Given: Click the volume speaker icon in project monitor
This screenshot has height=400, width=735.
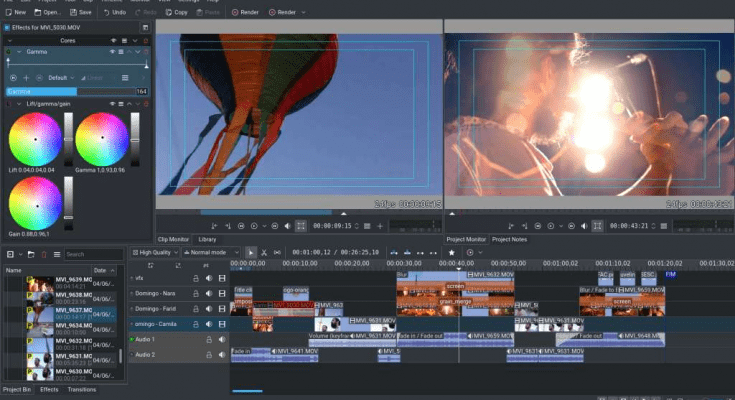Looking at the screenshot, I should click(x=584, y=226).
